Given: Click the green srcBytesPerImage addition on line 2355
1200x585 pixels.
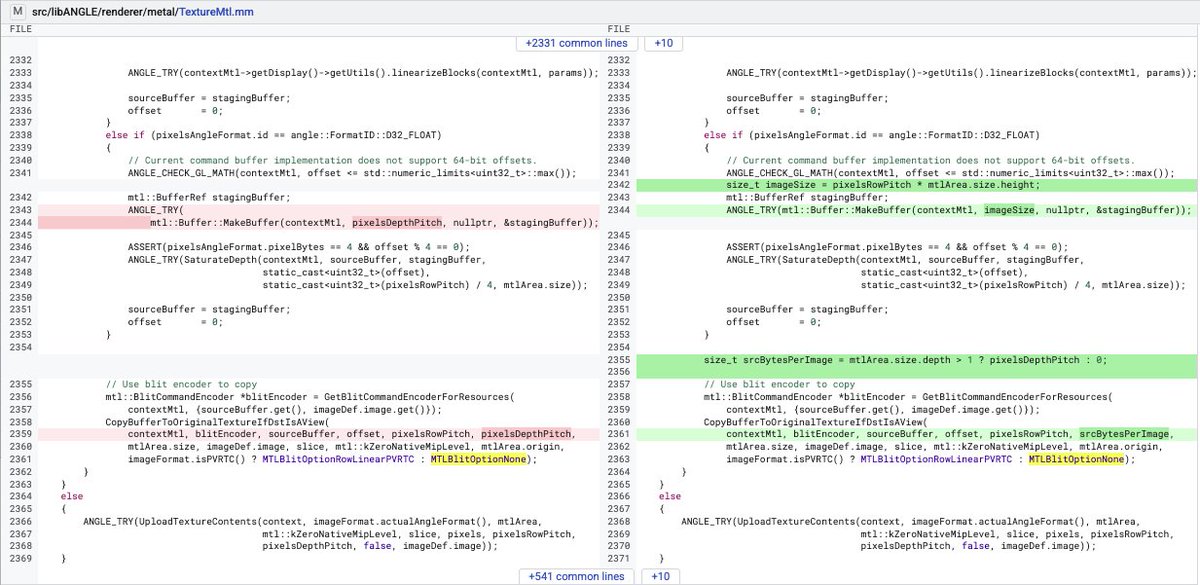Looking at the screenshot, I should [790, 357].
